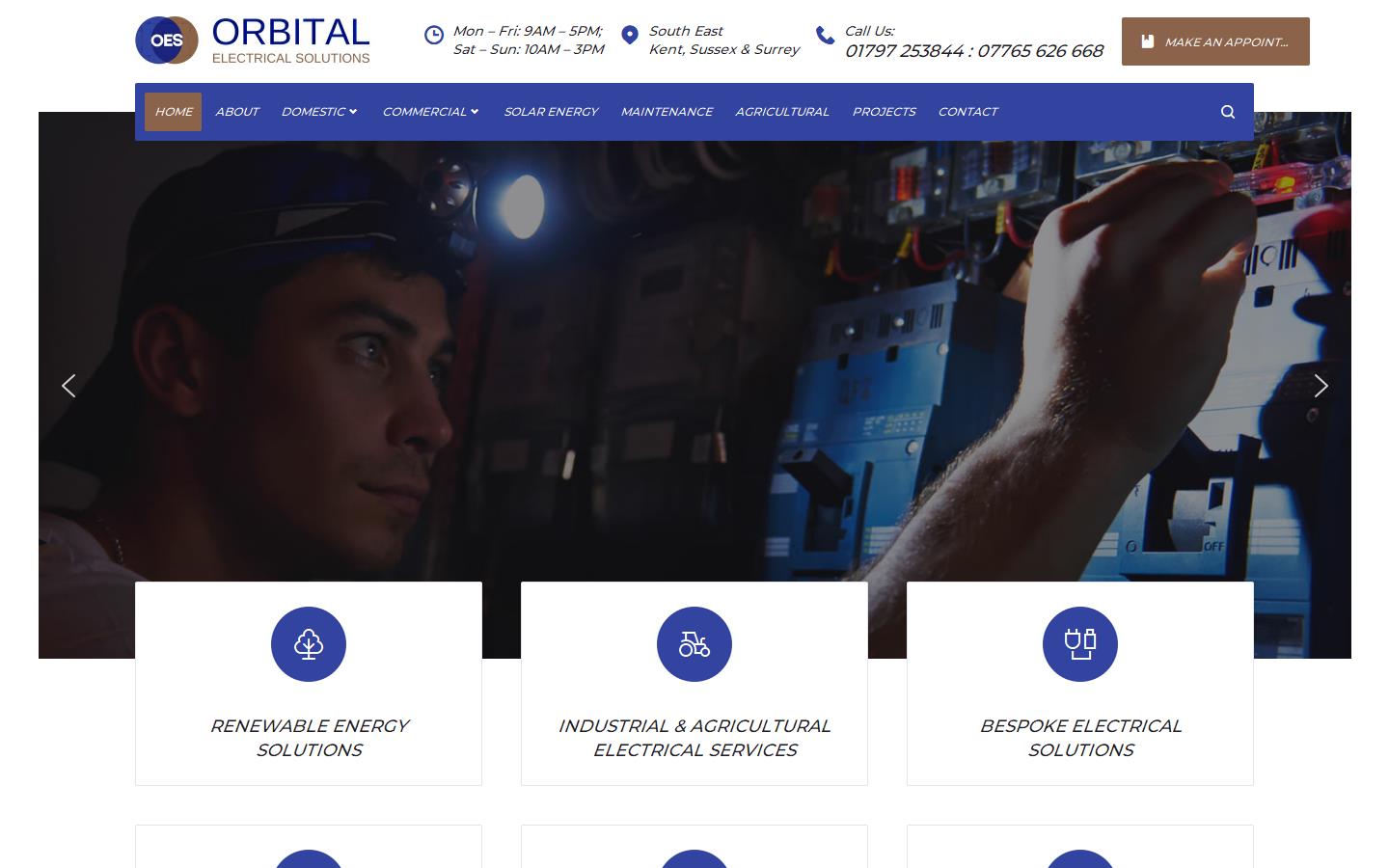
Task: Advance to next slide with right arrow
Action: (x=1321, y=386)
